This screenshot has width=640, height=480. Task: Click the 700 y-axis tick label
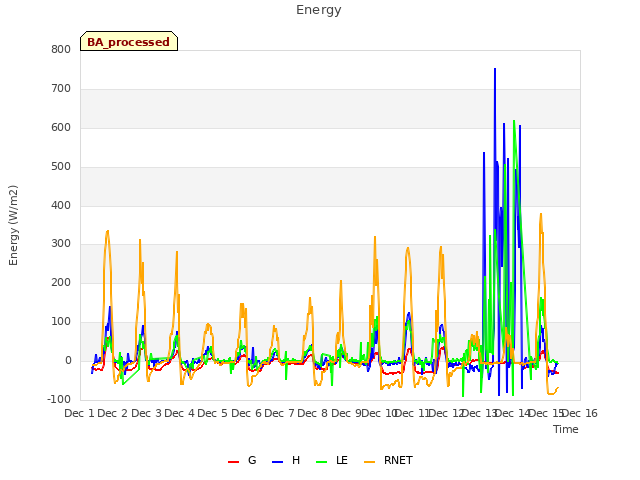click(x=61, y=89)
